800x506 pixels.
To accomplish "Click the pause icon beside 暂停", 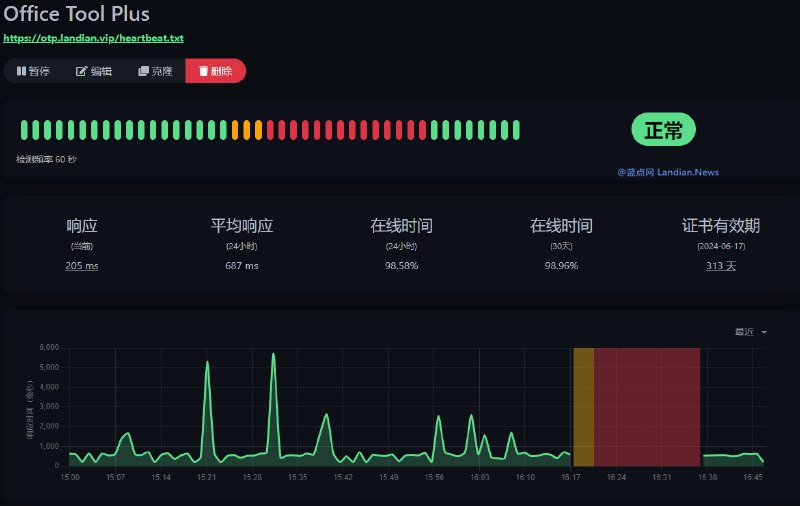I will click(21, 71).
